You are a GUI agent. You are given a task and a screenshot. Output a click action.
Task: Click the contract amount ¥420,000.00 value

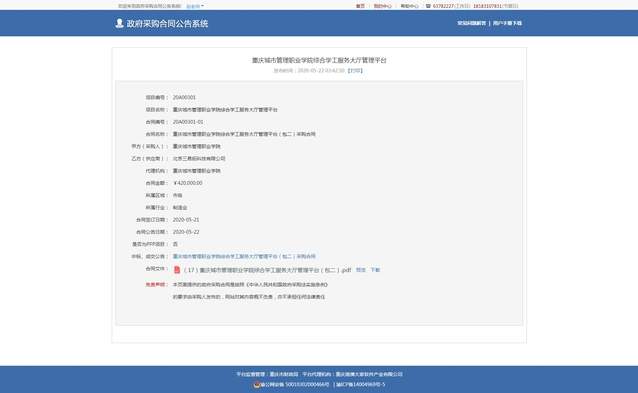(188, 183)
